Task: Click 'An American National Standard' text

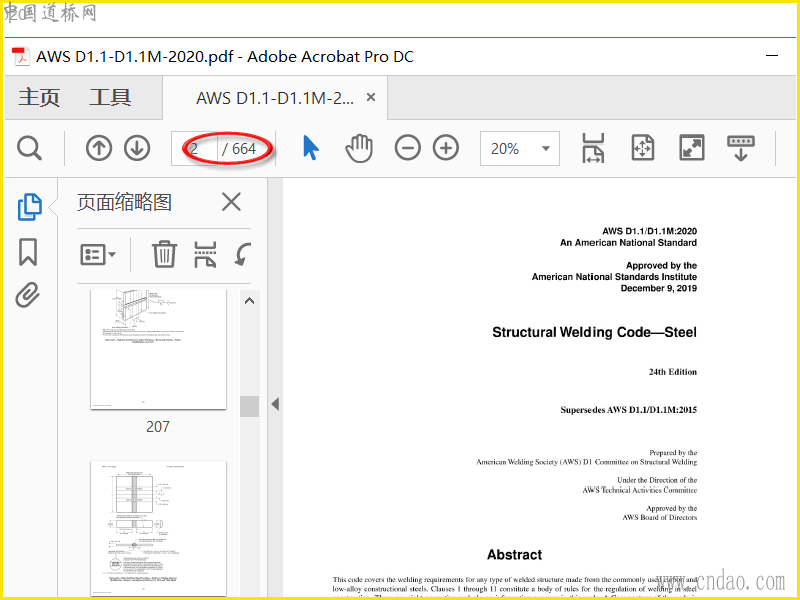Action: [629, 243]
